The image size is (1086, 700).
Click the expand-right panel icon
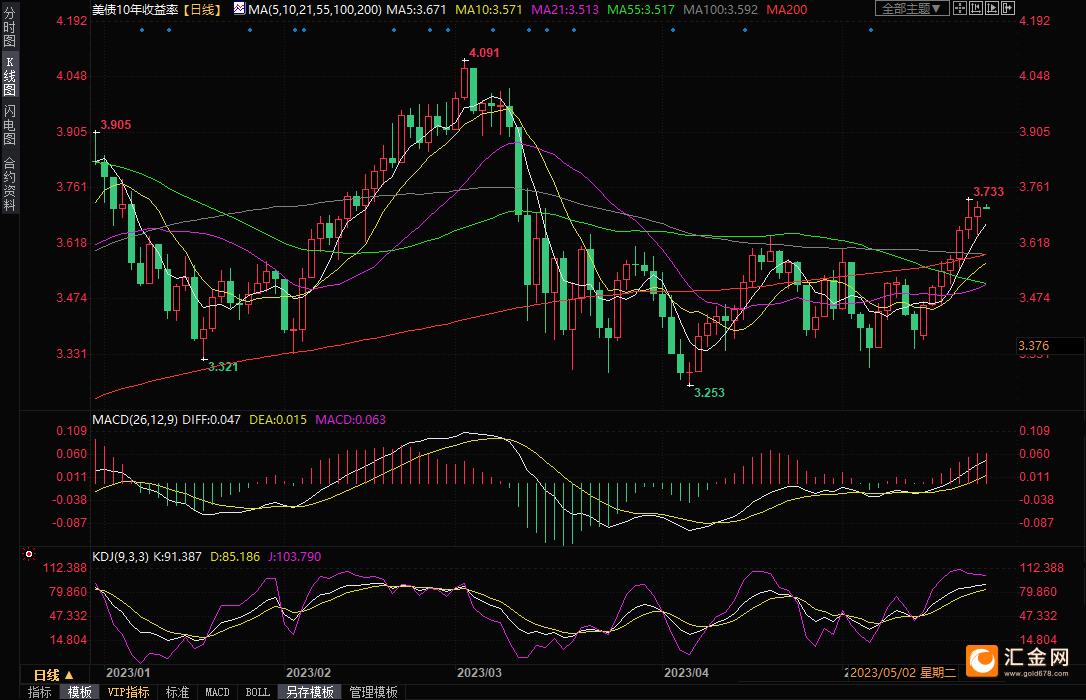click(1008, 8)
